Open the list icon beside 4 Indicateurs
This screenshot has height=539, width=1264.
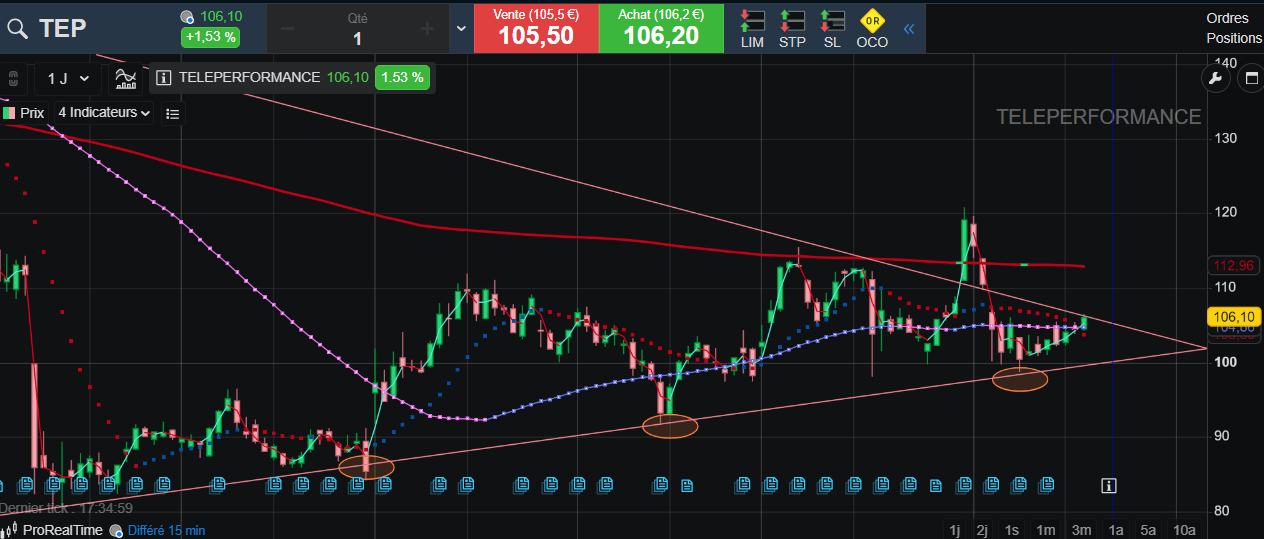pos(172,114)
